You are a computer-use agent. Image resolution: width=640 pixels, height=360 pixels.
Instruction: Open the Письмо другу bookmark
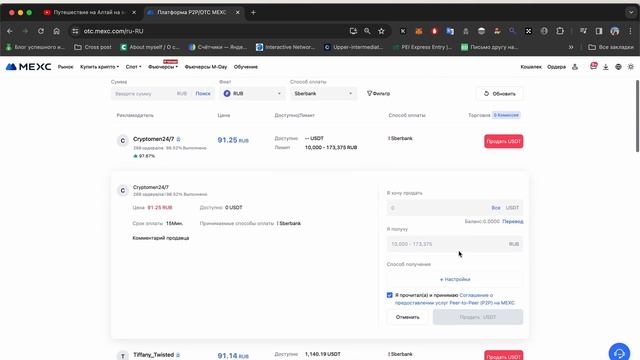coord(489,47)
